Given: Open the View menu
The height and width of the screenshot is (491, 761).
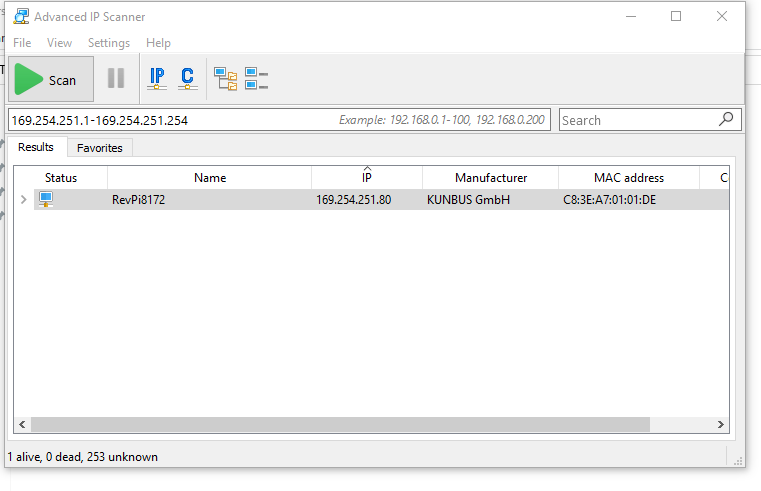Looking at the screenshot, I should click(59, 43).
